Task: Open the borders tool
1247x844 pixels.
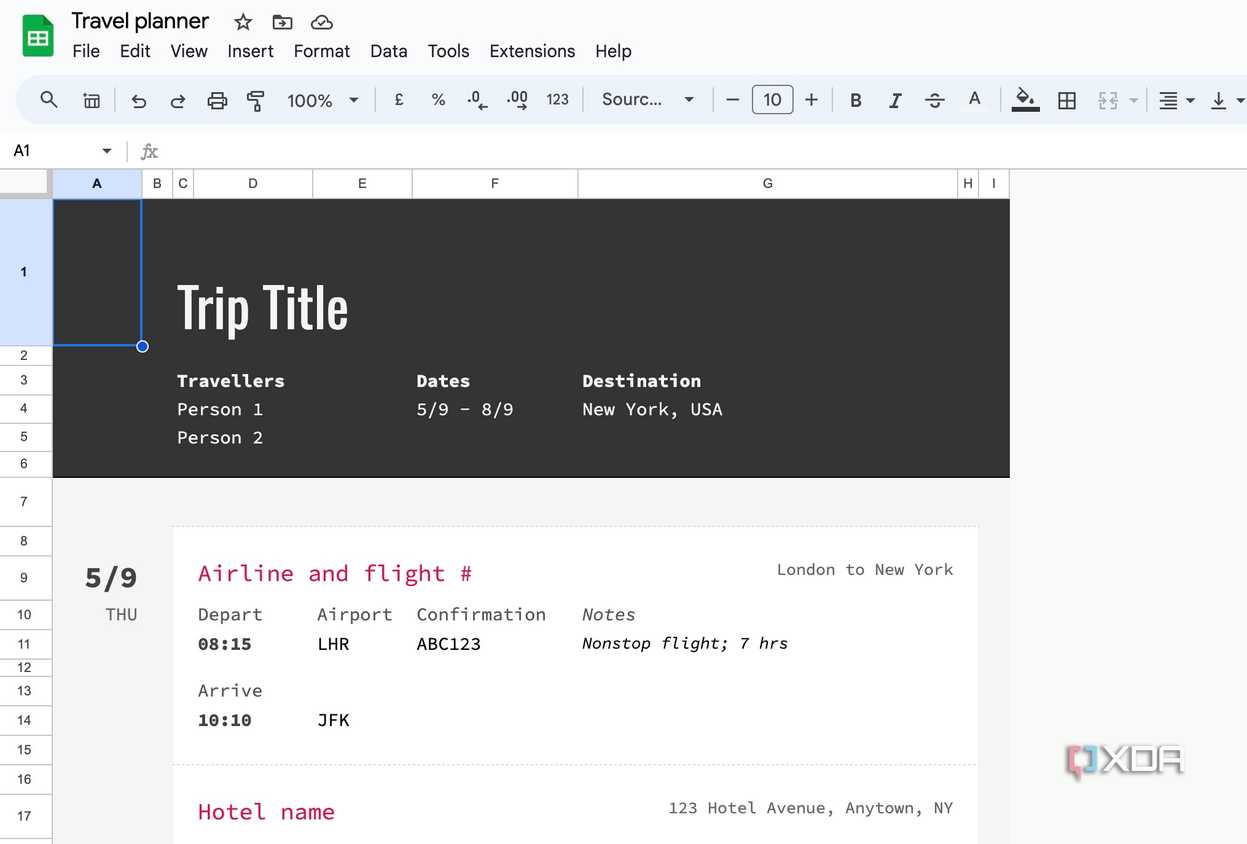Action: point(1067,100)
